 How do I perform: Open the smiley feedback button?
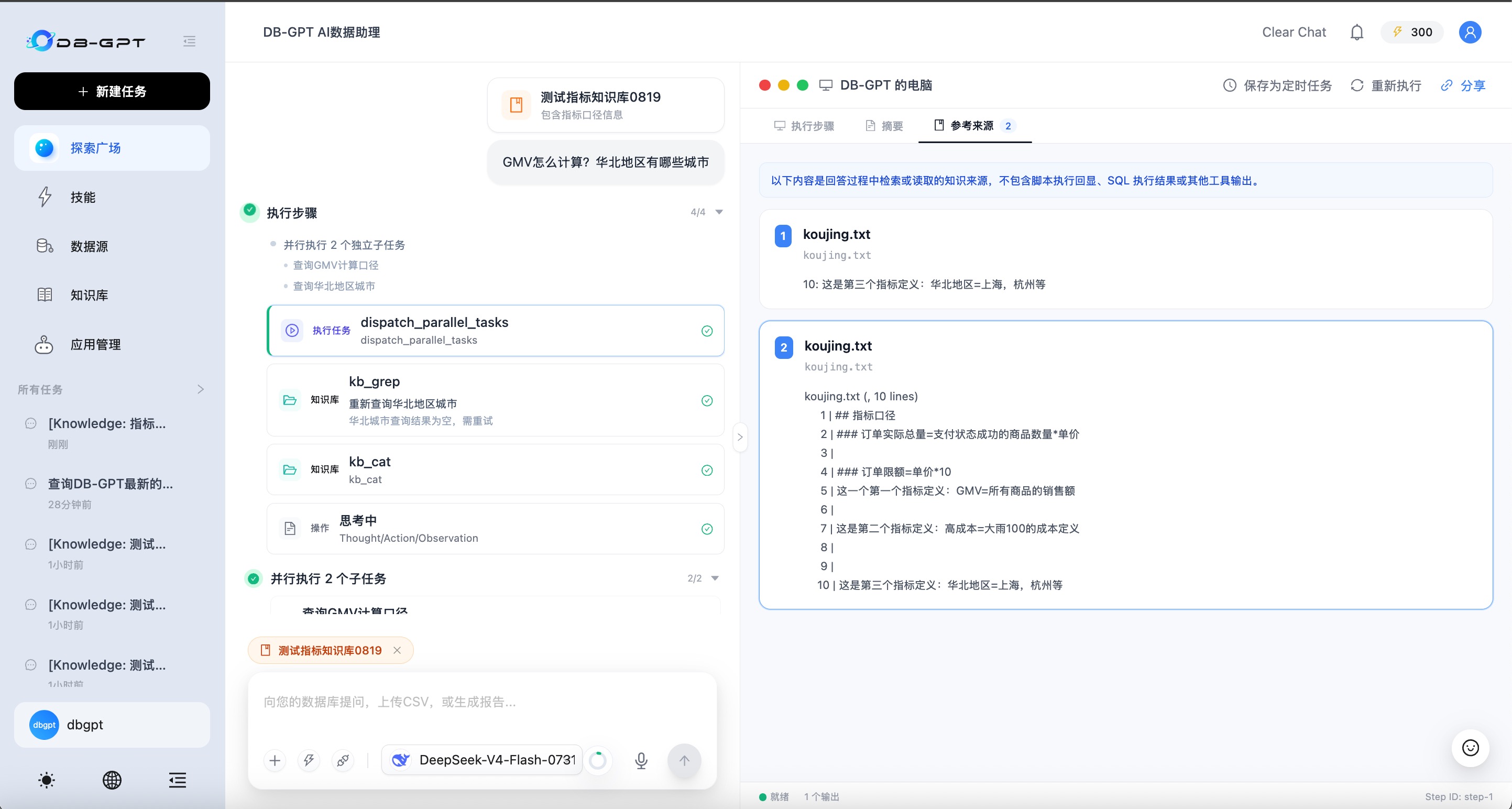click(1470, 747)
